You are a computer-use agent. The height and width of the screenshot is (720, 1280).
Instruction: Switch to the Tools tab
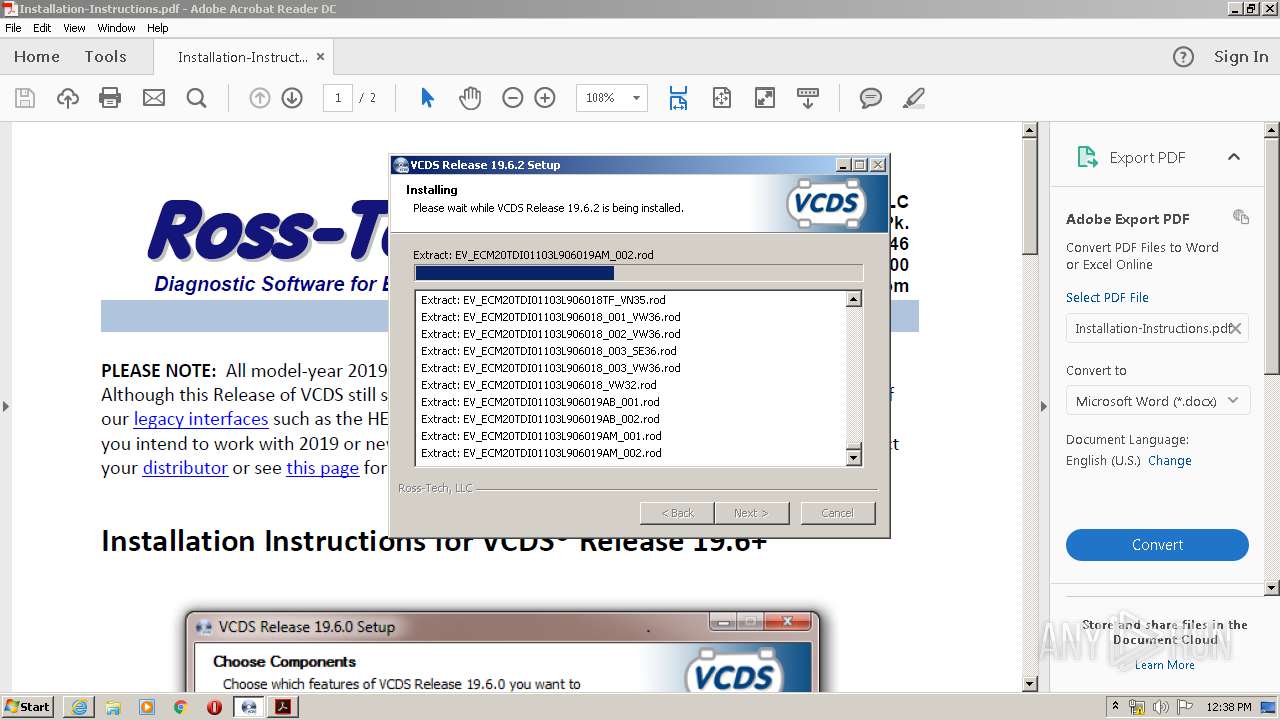pos(105,57)
